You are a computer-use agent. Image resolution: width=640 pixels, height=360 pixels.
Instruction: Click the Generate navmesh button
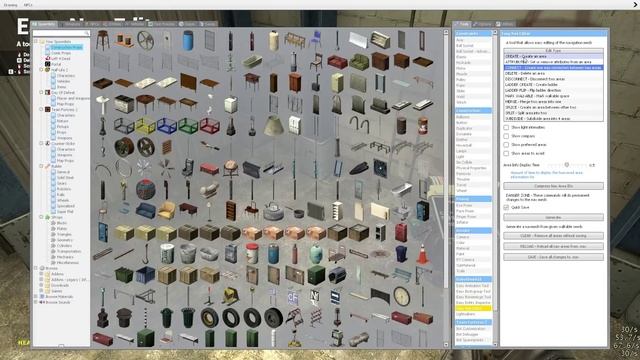tap(553, 217)
